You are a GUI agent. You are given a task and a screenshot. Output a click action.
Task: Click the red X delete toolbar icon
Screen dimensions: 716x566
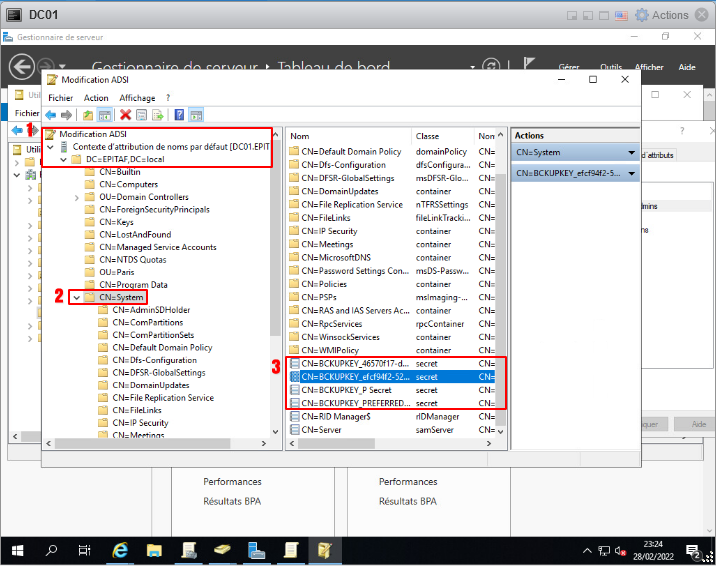click(126, 115)
